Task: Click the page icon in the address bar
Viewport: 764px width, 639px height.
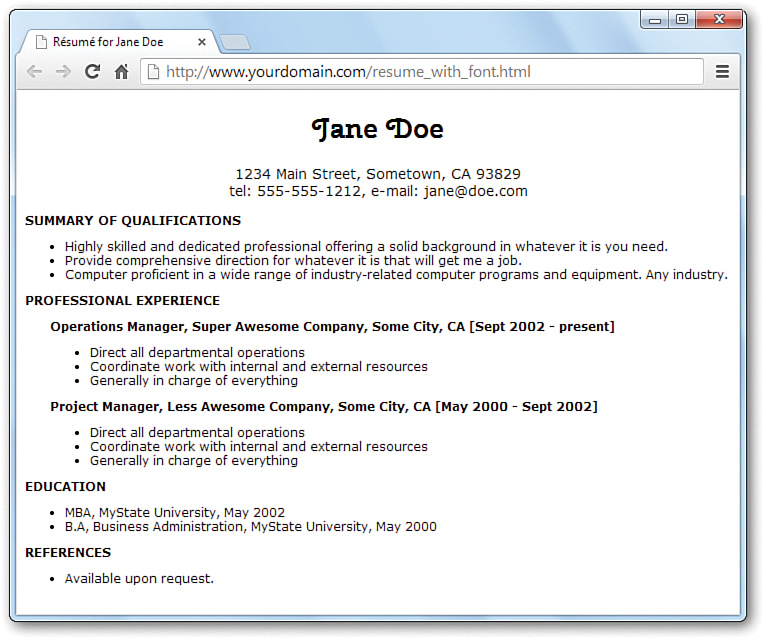Action: (153, 72)
